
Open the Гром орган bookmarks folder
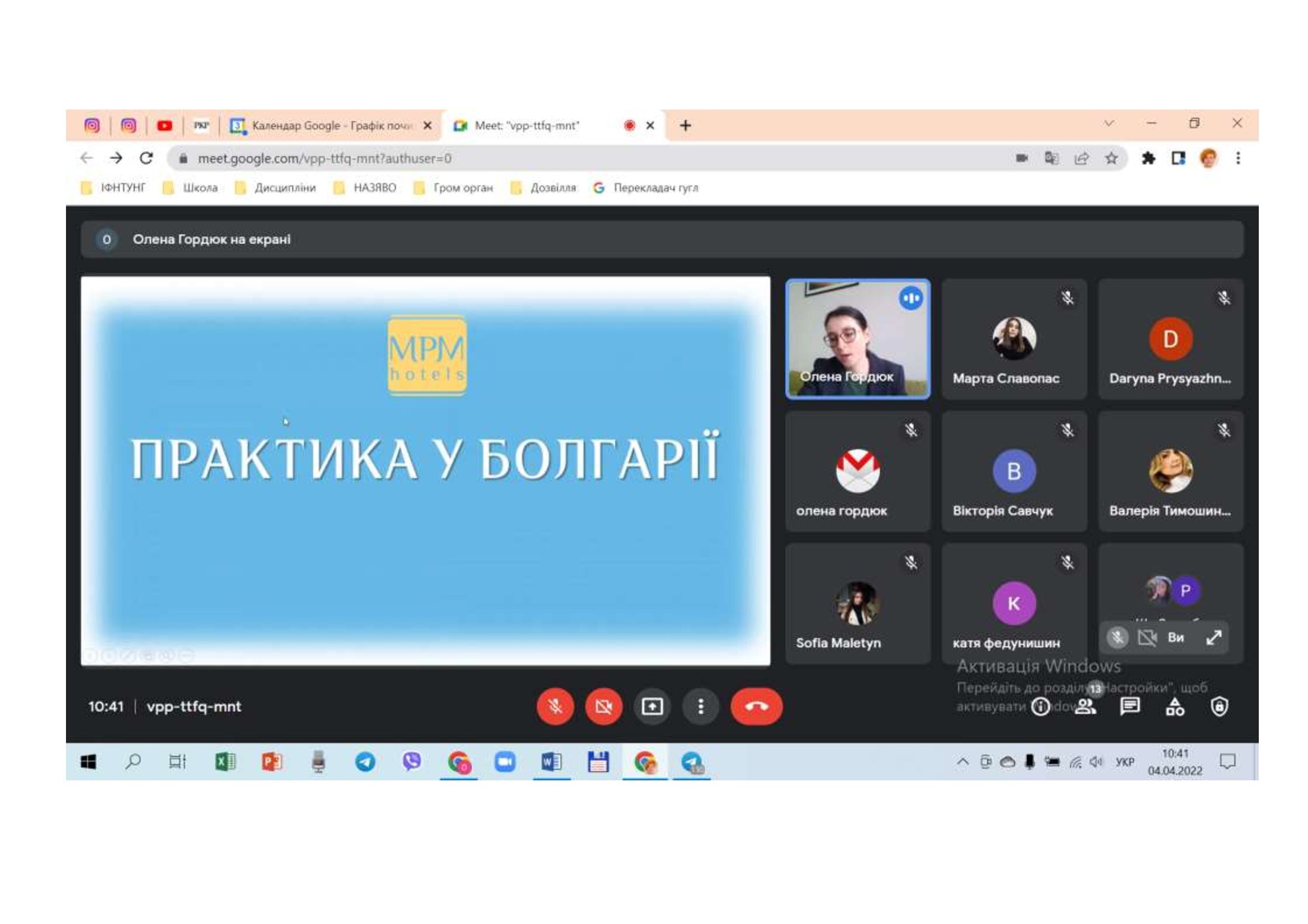454,188
